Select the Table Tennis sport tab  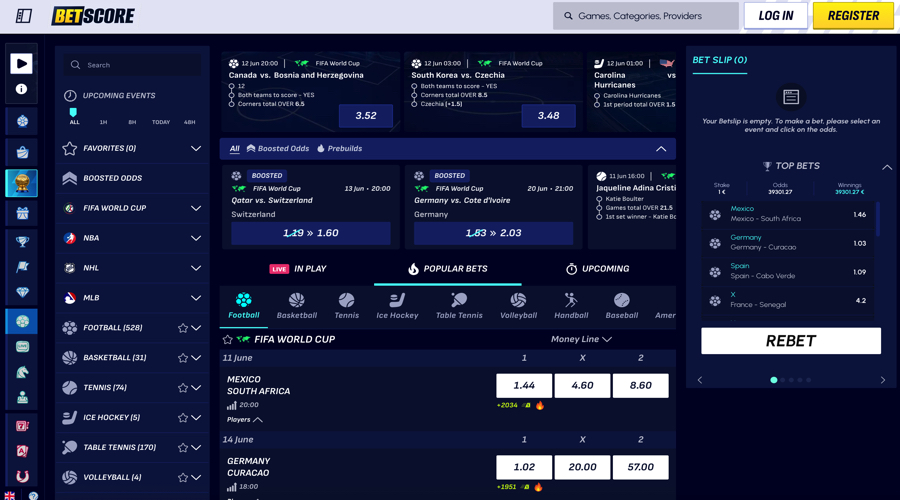click(459, 306)
